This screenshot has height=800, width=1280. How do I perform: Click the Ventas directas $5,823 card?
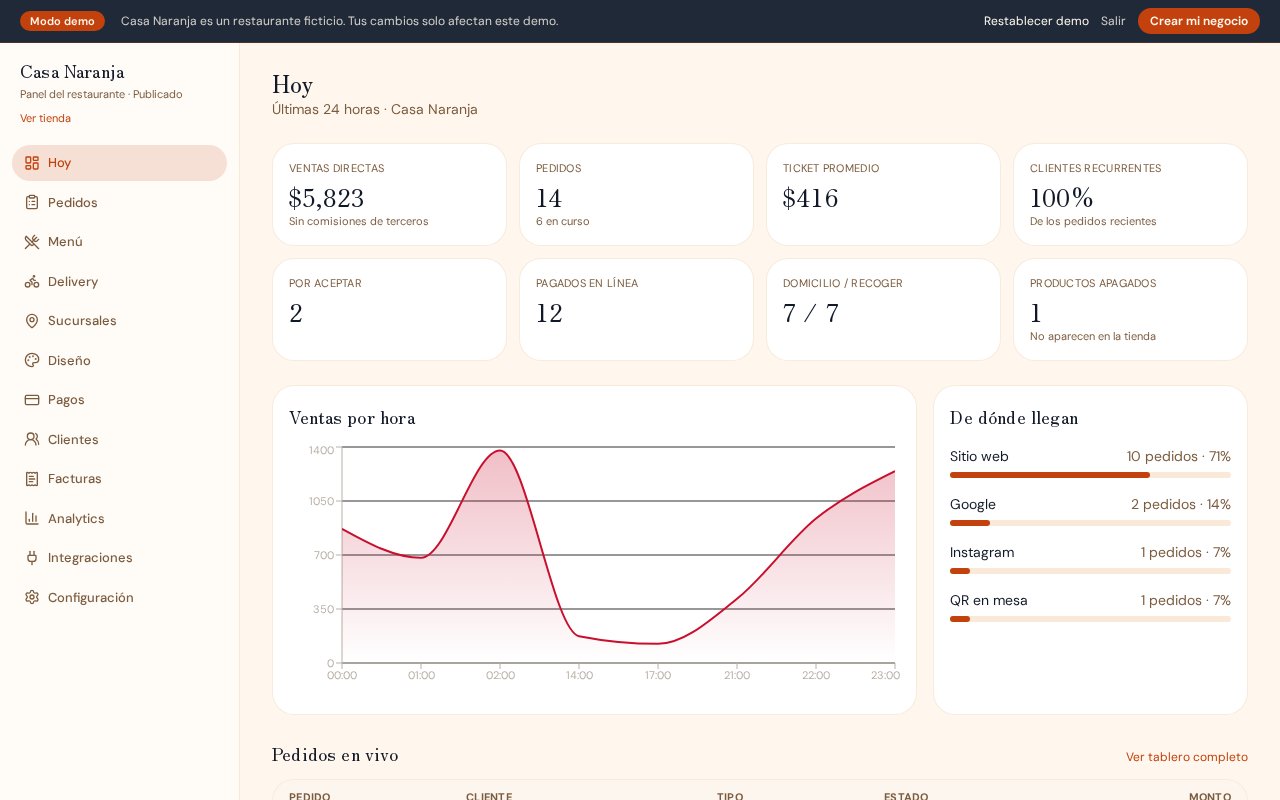(390, 195)
